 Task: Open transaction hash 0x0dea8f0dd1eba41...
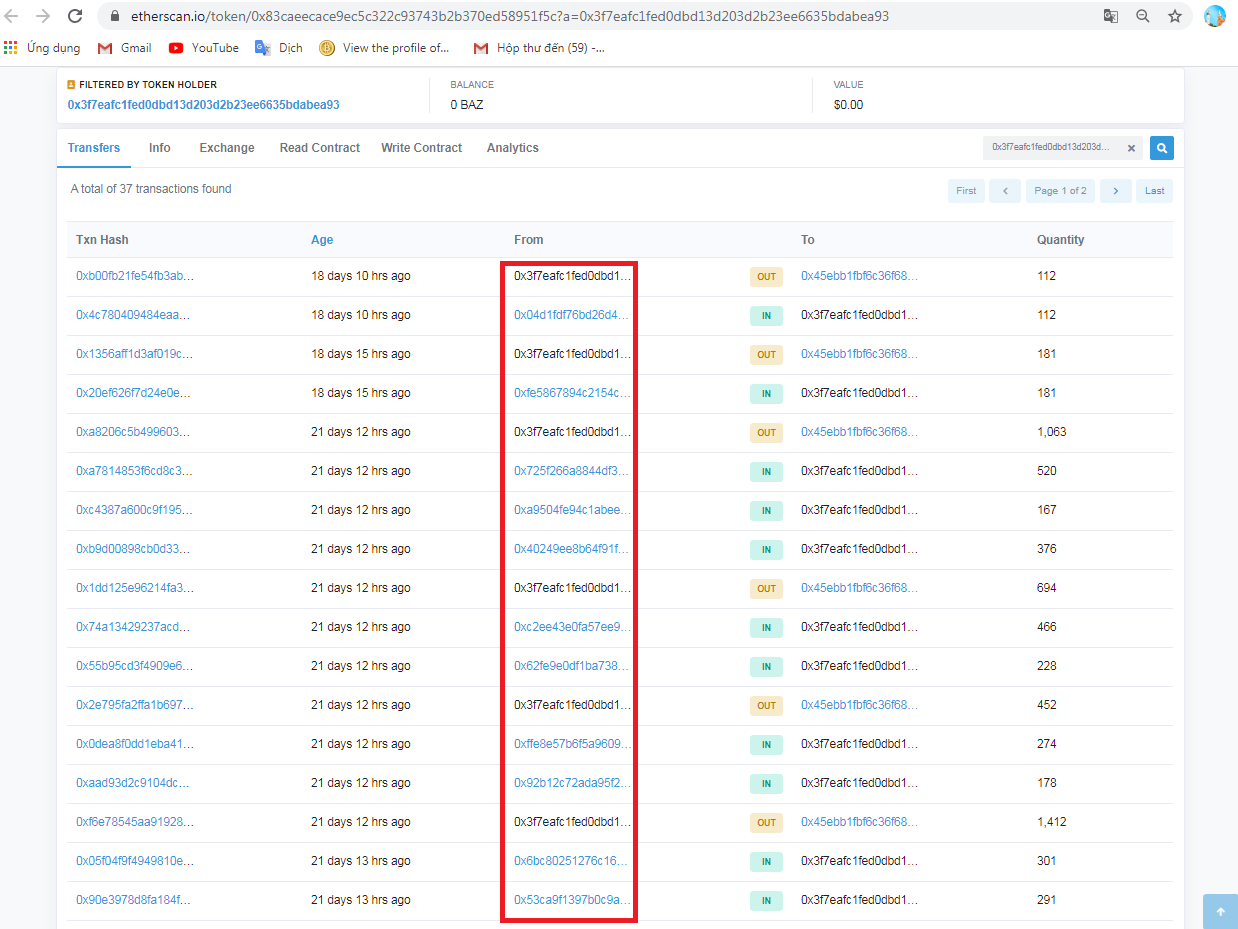click(x=135, y=744)
